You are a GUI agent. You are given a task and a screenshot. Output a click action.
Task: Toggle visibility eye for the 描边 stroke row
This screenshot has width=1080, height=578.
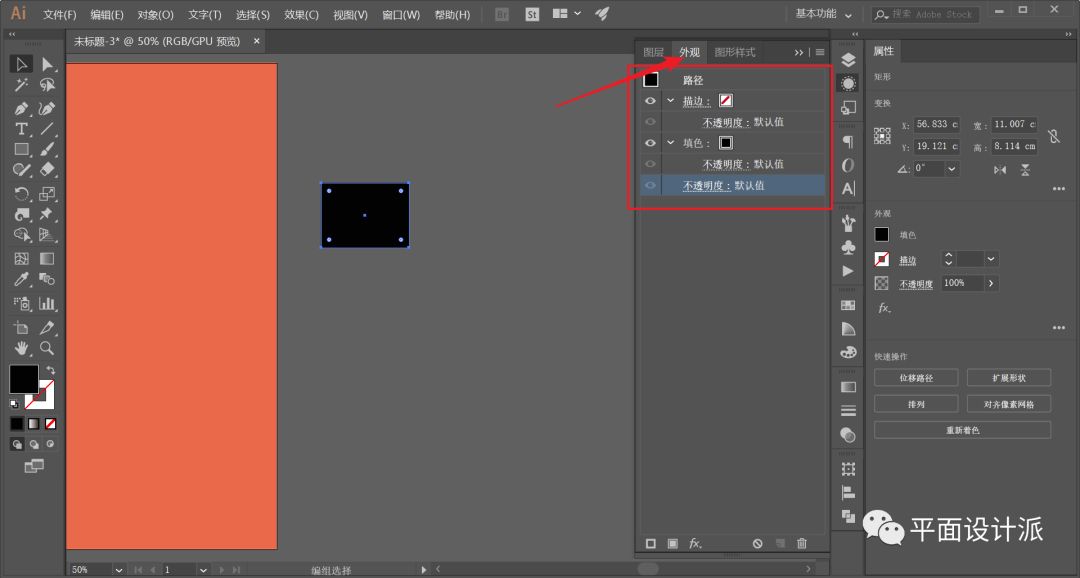coord(650,101)
